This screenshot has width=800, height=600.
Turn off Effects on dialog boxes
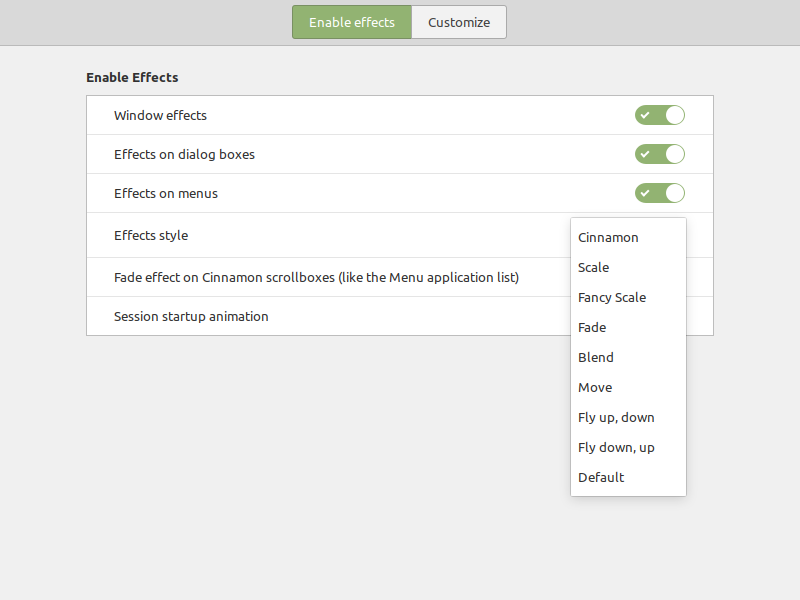click(659, 154)
